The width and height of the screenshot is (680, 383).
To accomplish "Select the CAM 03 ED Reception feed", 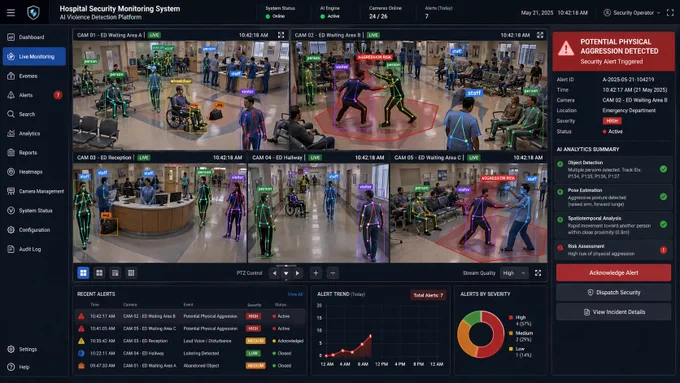I will click(160, 213).
